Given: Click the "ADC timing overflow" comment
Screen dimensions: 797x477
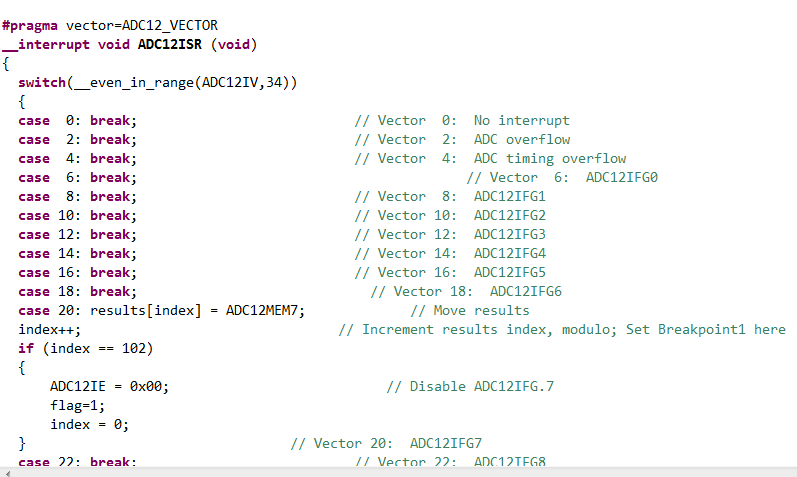Looking at the screenshot, I should click(549, 158).
